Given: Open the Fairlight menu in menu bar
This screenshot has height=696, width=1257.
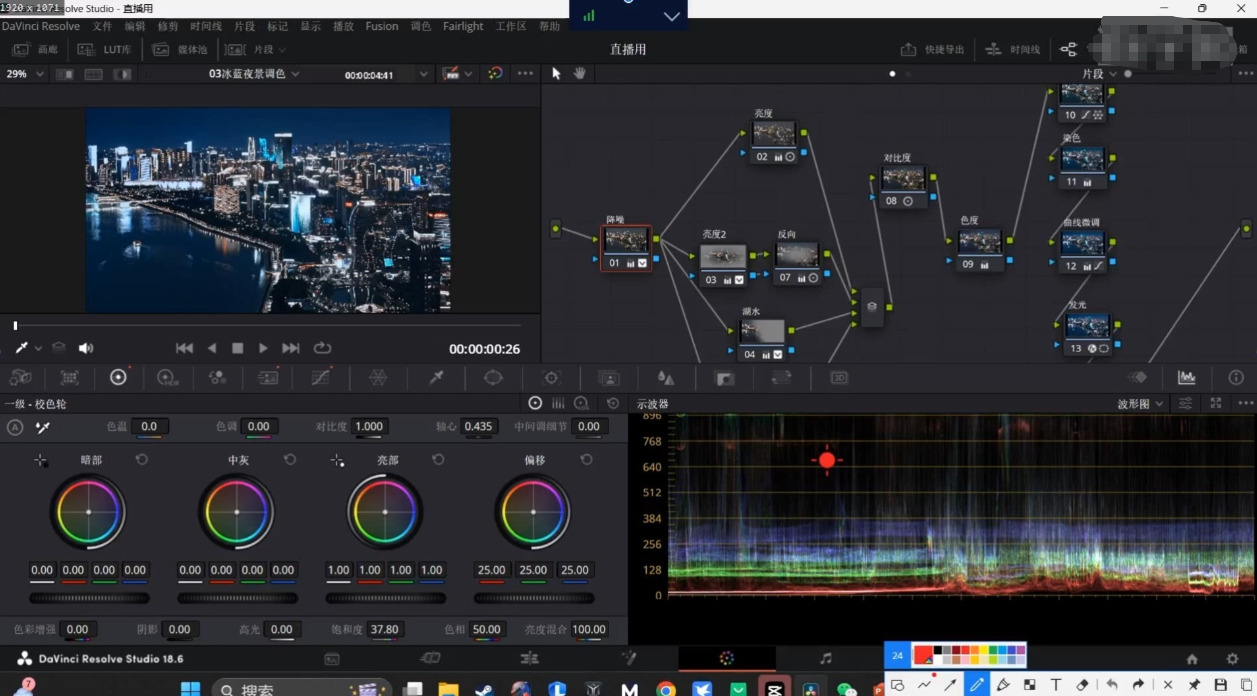Looking at the screenshot, I should (x=463, y=27).
